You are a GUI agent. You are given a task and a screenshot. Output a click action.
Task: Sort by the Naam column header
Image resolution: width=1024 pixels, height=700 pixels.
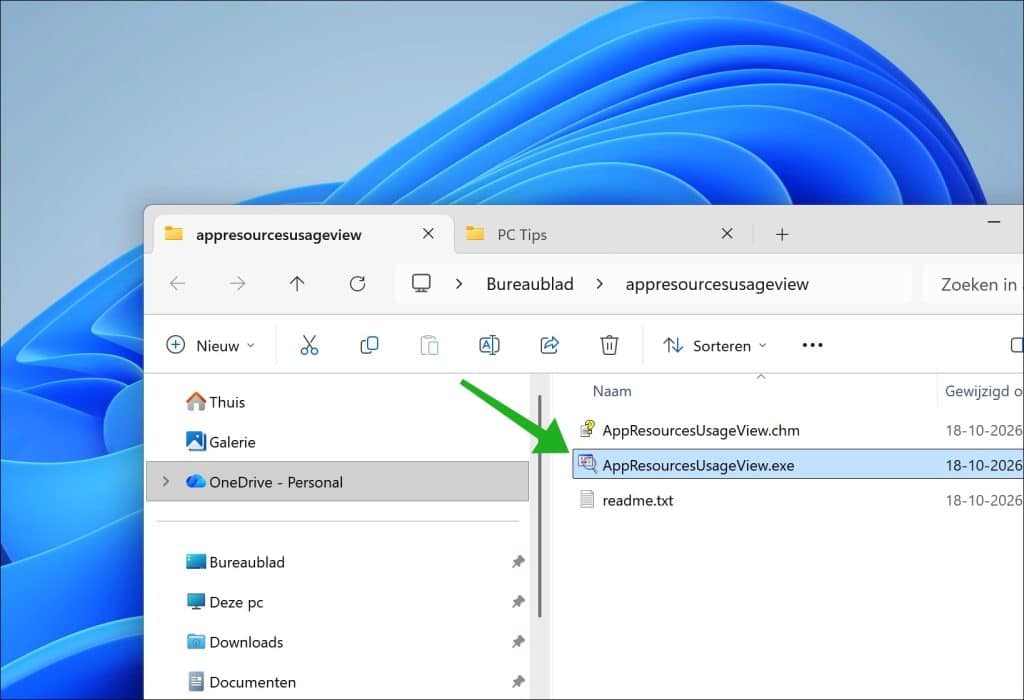(x=612, y=391)
